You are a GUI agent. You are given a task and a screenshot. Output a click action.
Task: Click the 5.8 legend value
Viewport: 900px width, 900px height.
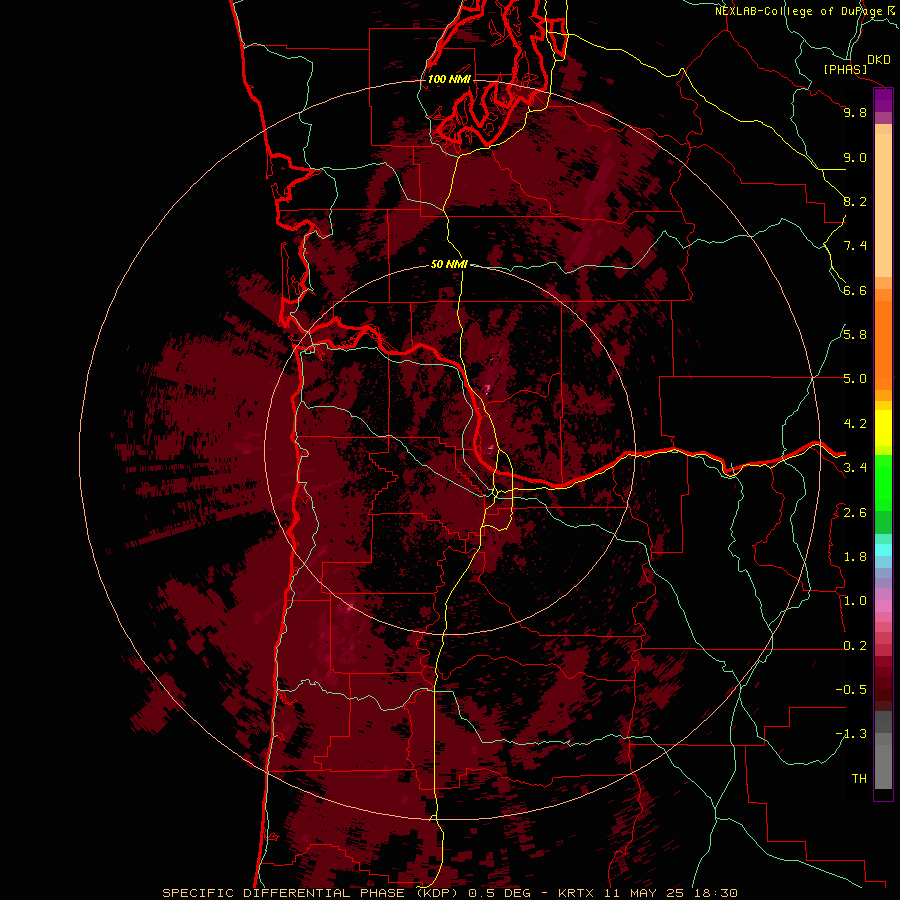pos(855,335)
